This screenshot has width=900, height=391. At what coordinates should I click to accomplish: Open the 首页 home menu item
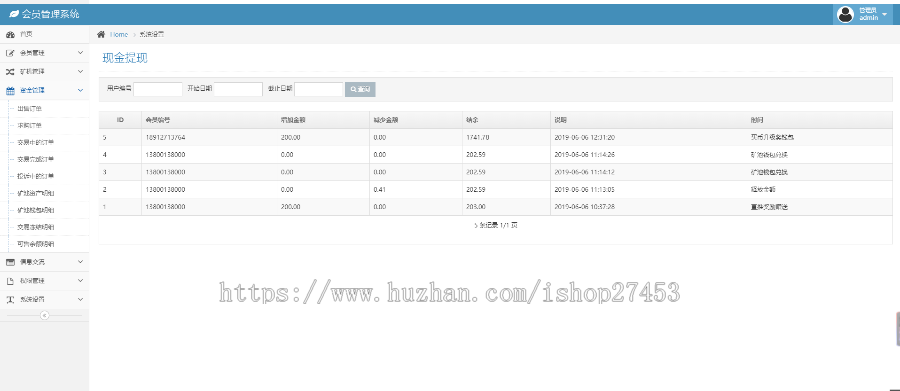click(x=44, y=34)
